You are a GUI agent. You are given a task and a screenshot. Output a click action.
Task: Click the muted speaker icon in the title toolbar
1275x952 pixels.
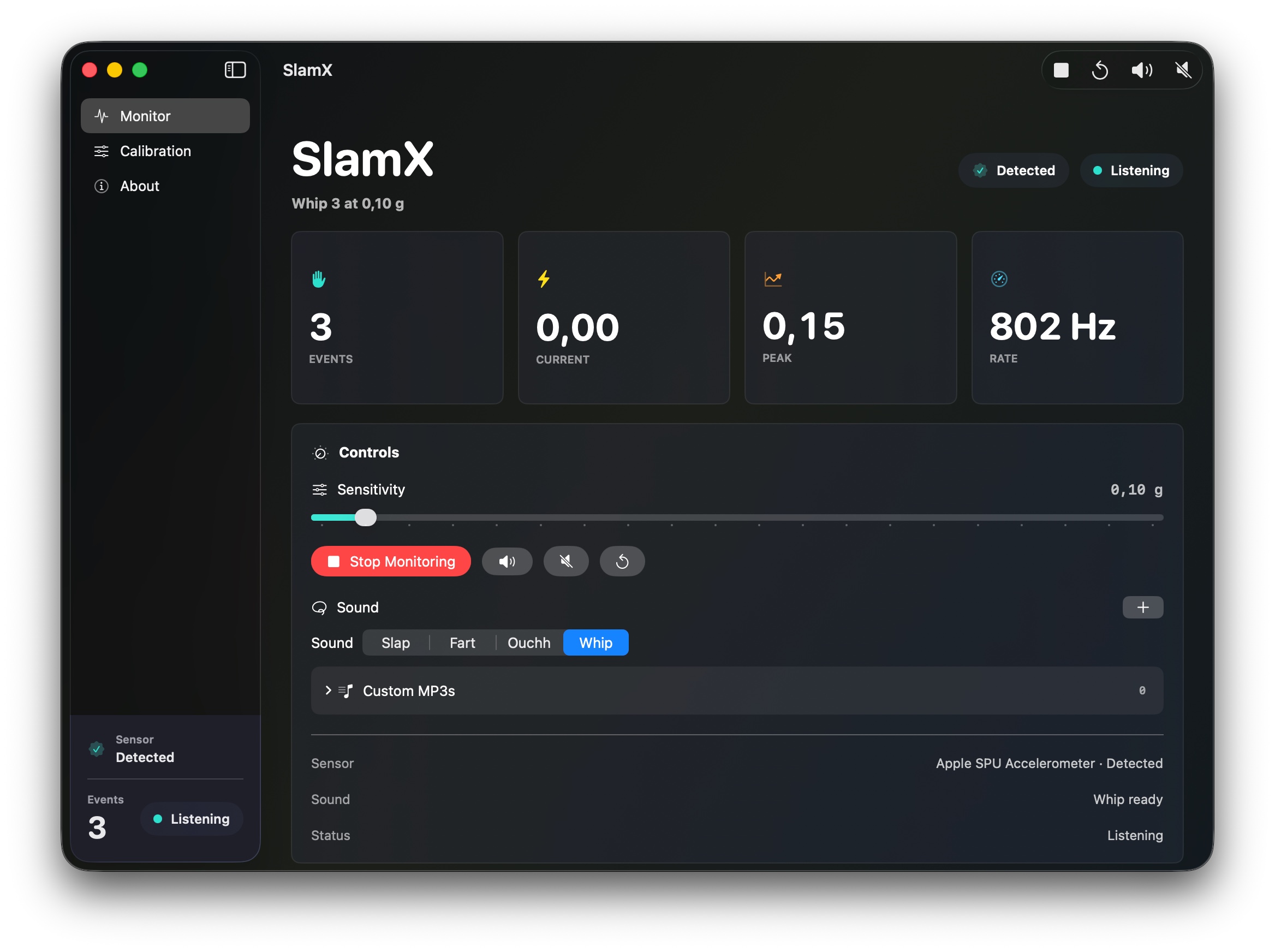pyautogui.click(x=1183, y=70)
